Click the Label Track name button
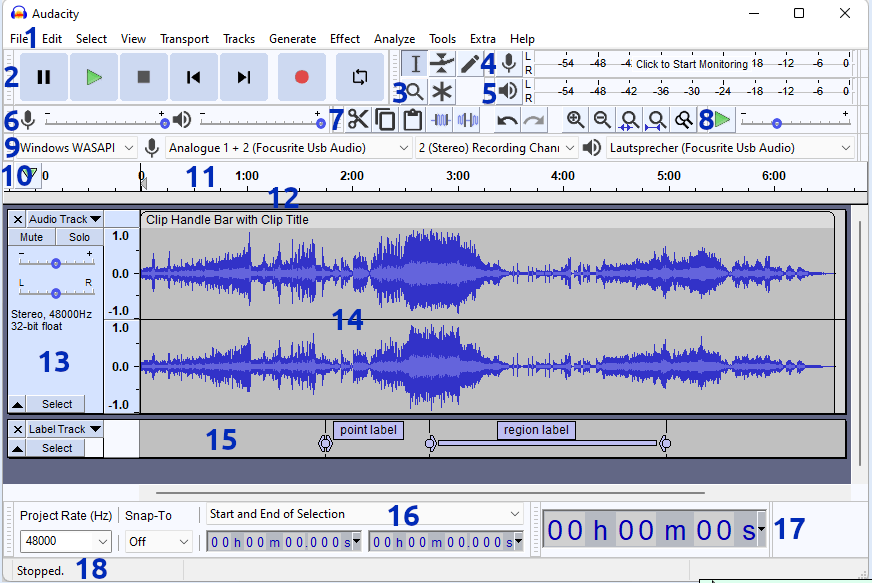The image size is (872, 583). [65, 429]
